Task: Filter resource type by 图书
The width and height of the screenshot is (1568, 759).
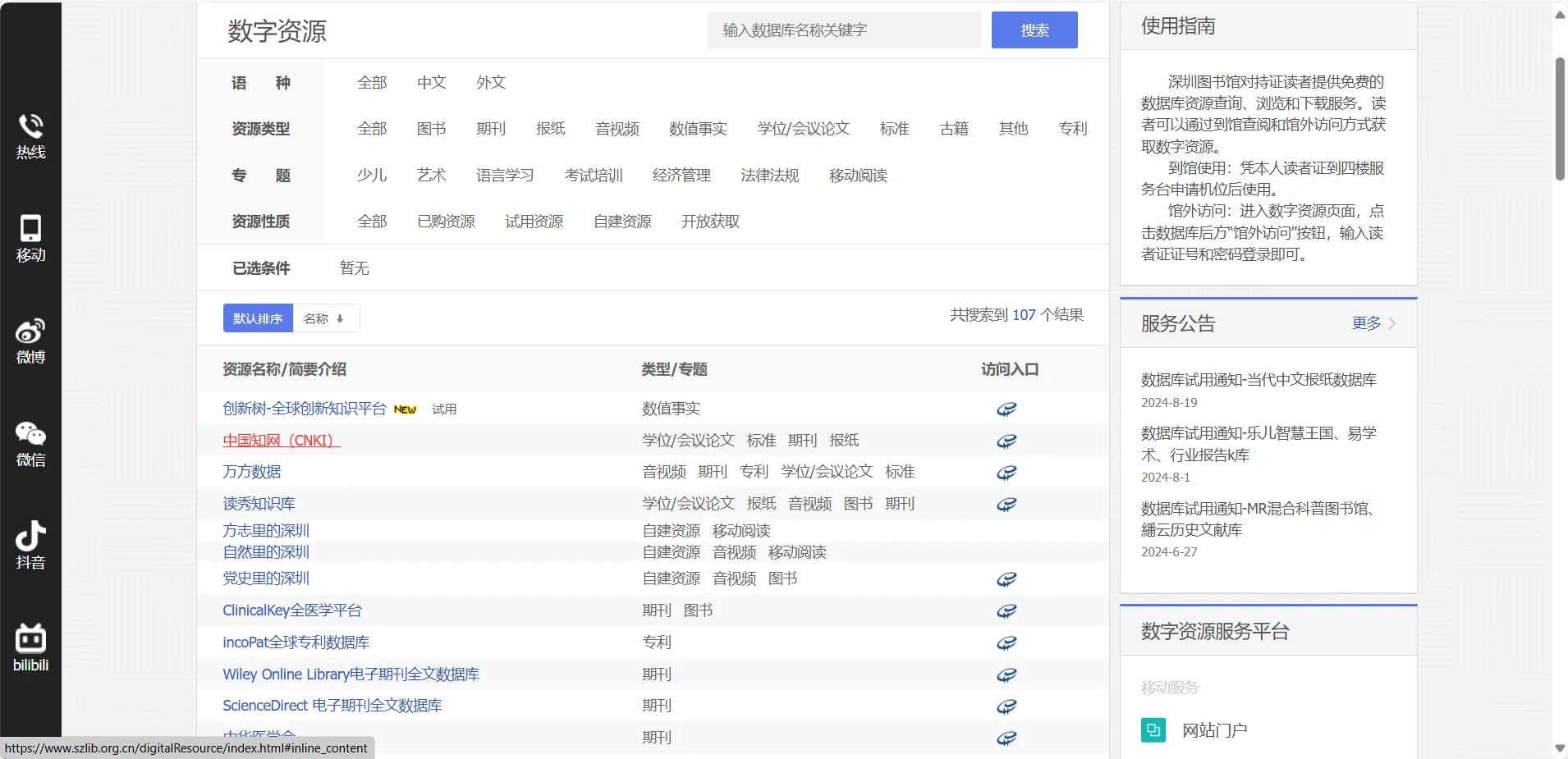Action: (432, 128)
